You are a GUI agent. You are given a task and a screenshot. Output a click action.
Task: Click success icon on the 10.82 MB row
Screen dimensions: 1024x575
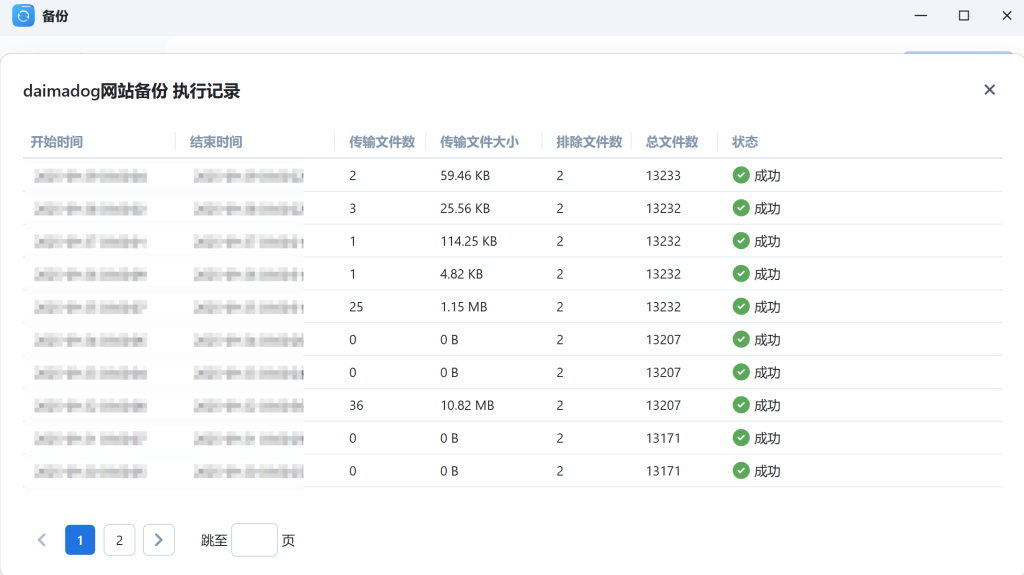[741, 405]
